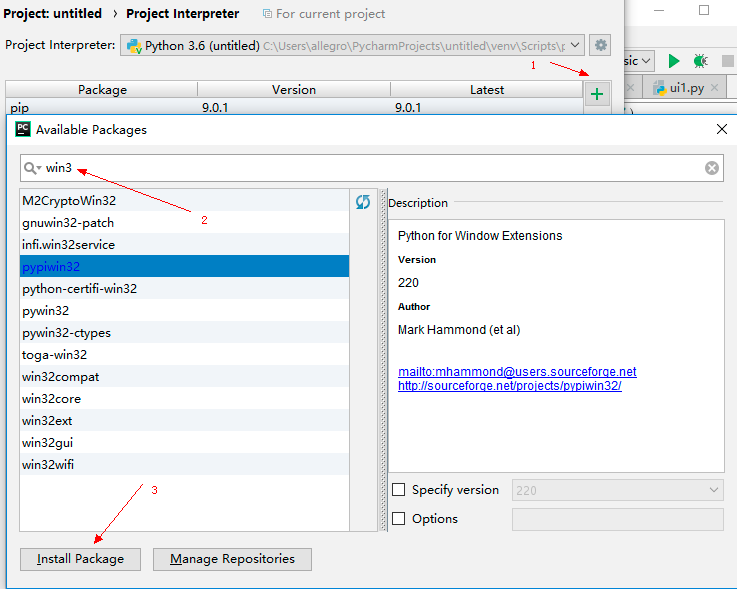The height and width of the screenshot is (590, 737).
Task: Enable the Options checkbox
Action: pos(399,518)
